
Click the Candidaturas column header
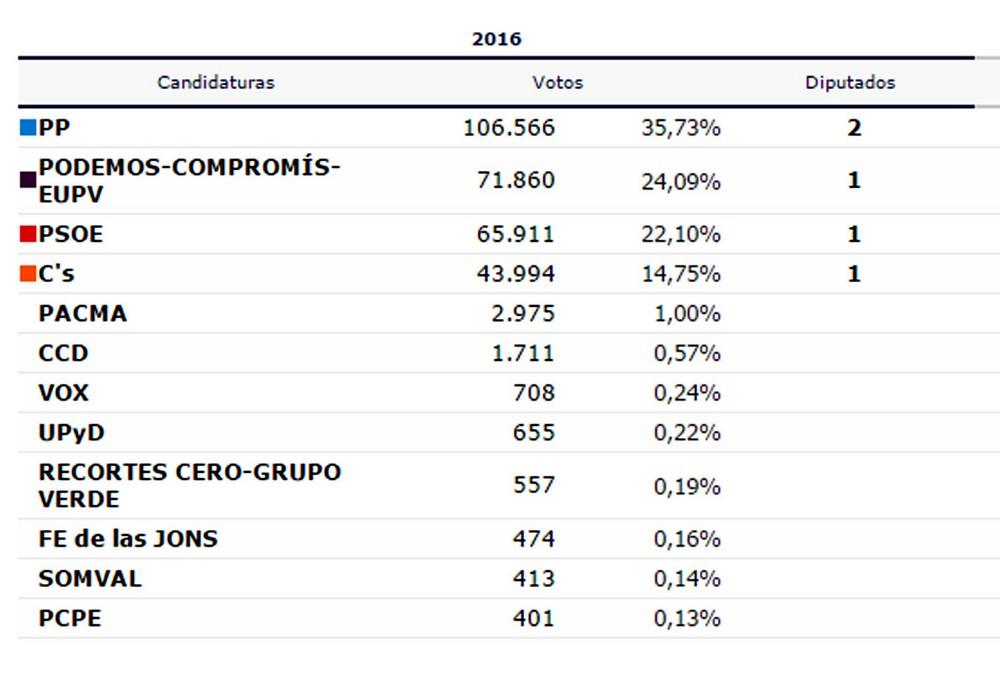pos(216,83)
